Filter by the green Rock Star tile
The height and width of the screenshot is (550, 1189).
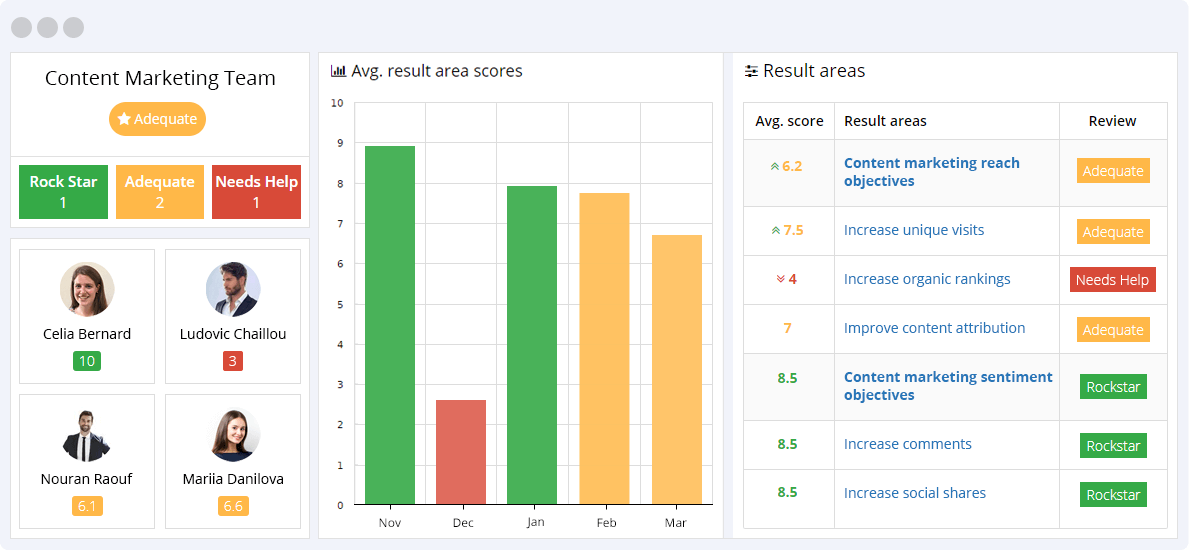[63, 192]
